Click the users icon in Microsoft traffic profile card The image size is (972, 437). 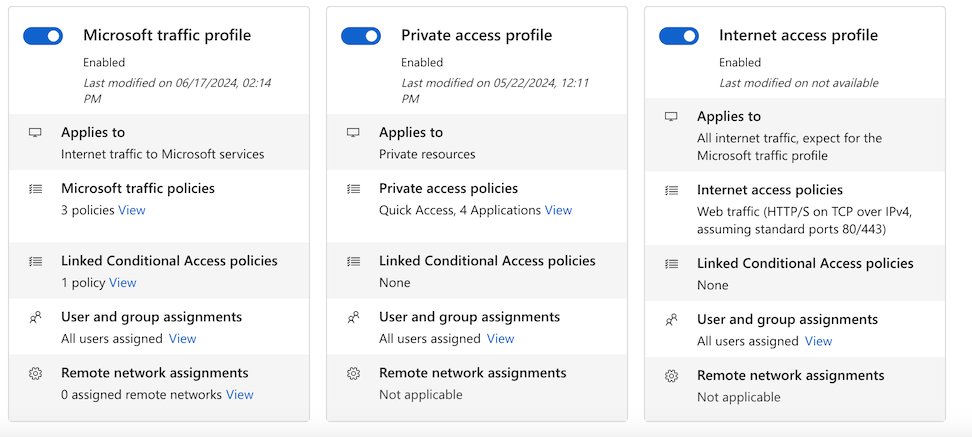[36, 318]
